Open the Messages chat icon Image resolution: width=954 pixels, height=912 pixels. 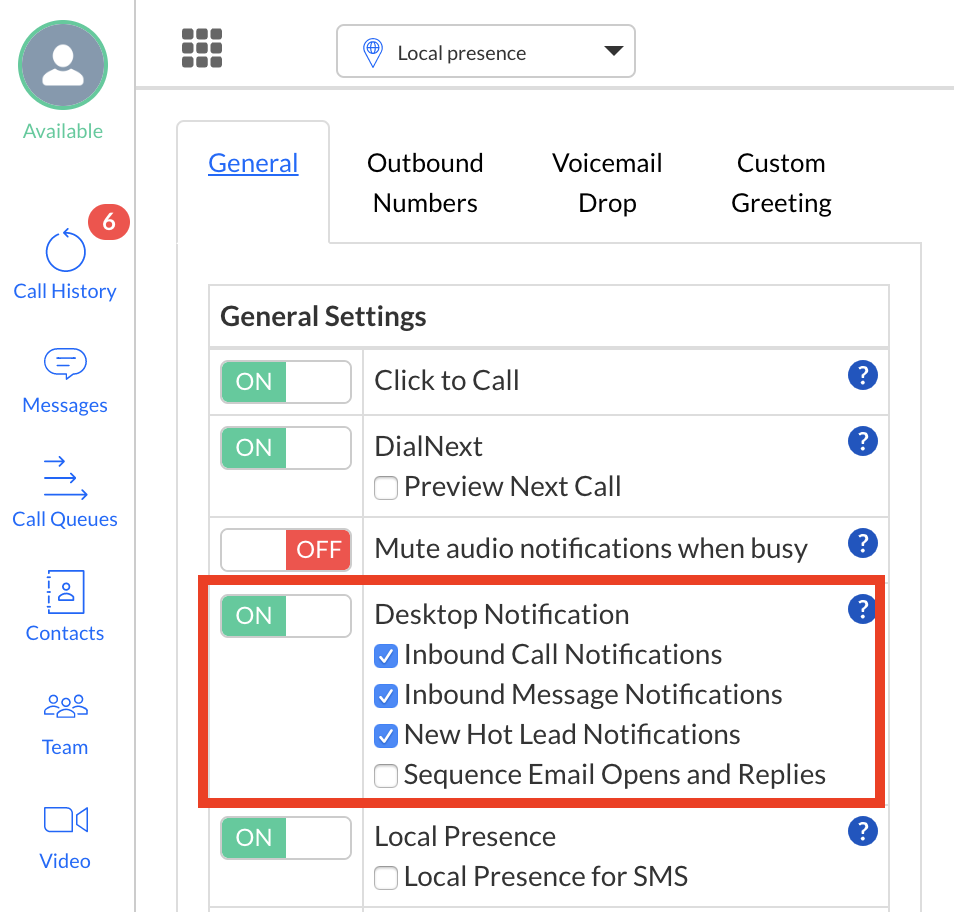coord(65,365)
